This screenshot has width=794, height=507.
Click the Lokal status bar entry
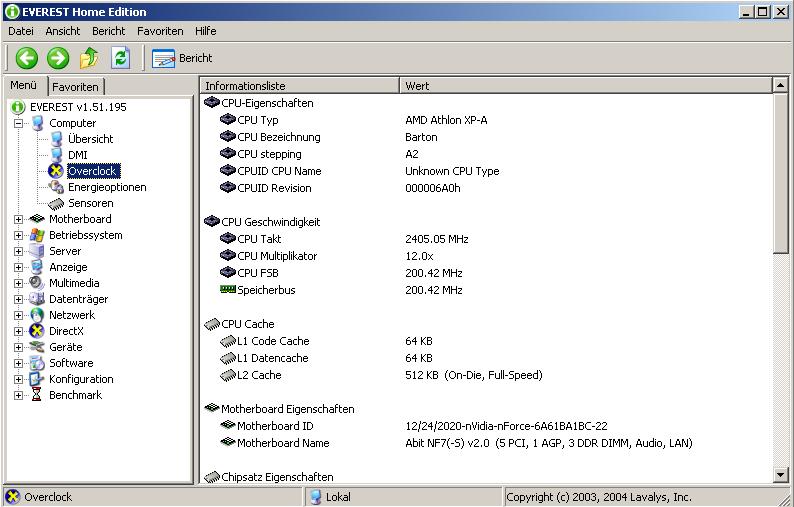(403, 497)
